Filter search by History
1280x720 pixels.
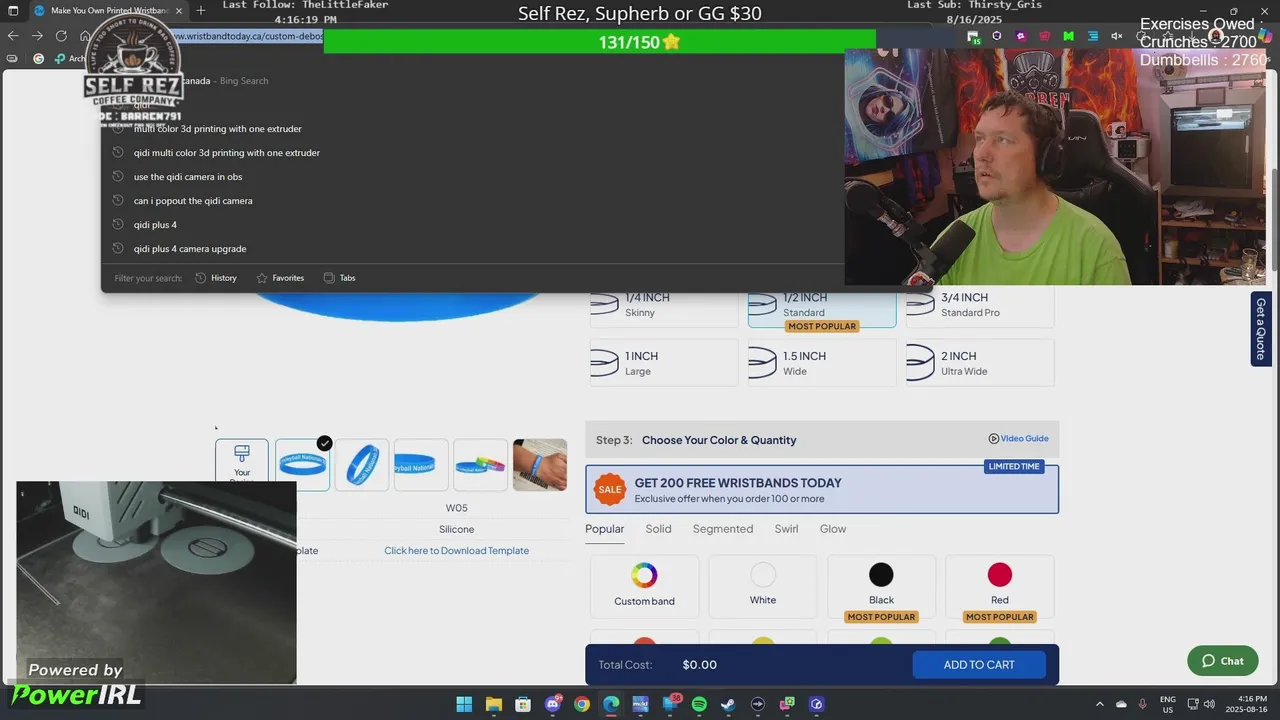click(x=216, y=278)
